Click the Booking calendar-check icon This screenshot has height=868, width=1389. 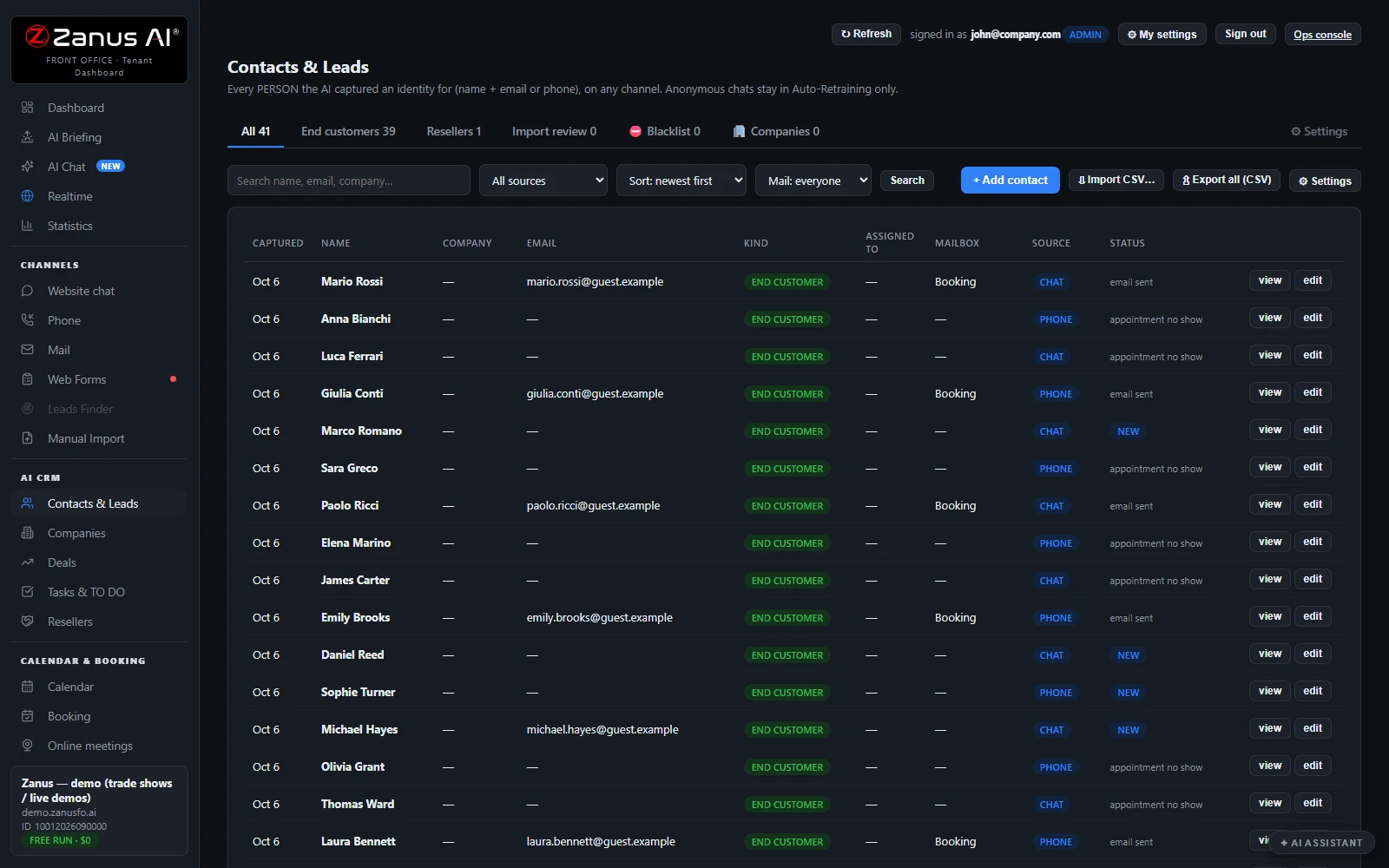[x=27, y=716]
